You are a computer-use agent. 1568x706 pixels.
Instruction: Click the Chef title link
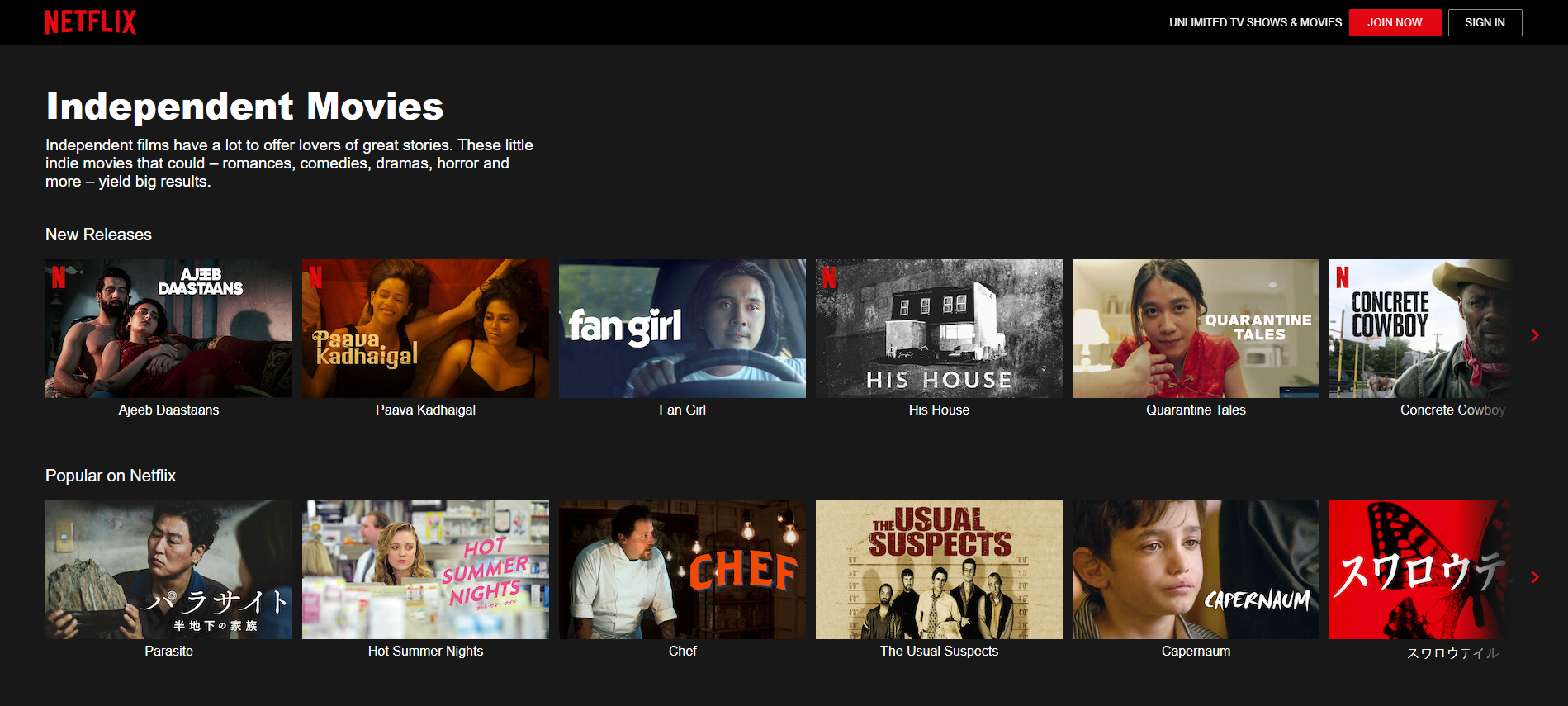pos(682,651)
